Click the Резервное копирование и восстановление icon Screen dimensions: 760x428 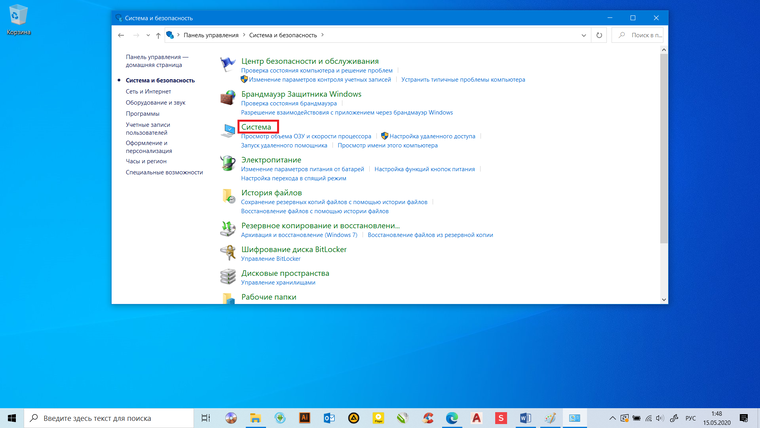tap(227, 229)
